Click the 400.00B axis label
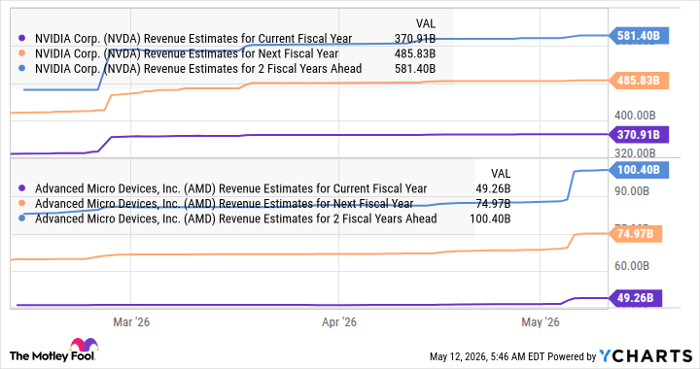This screenshot has height=369, width=700. [x=635, y=116]
